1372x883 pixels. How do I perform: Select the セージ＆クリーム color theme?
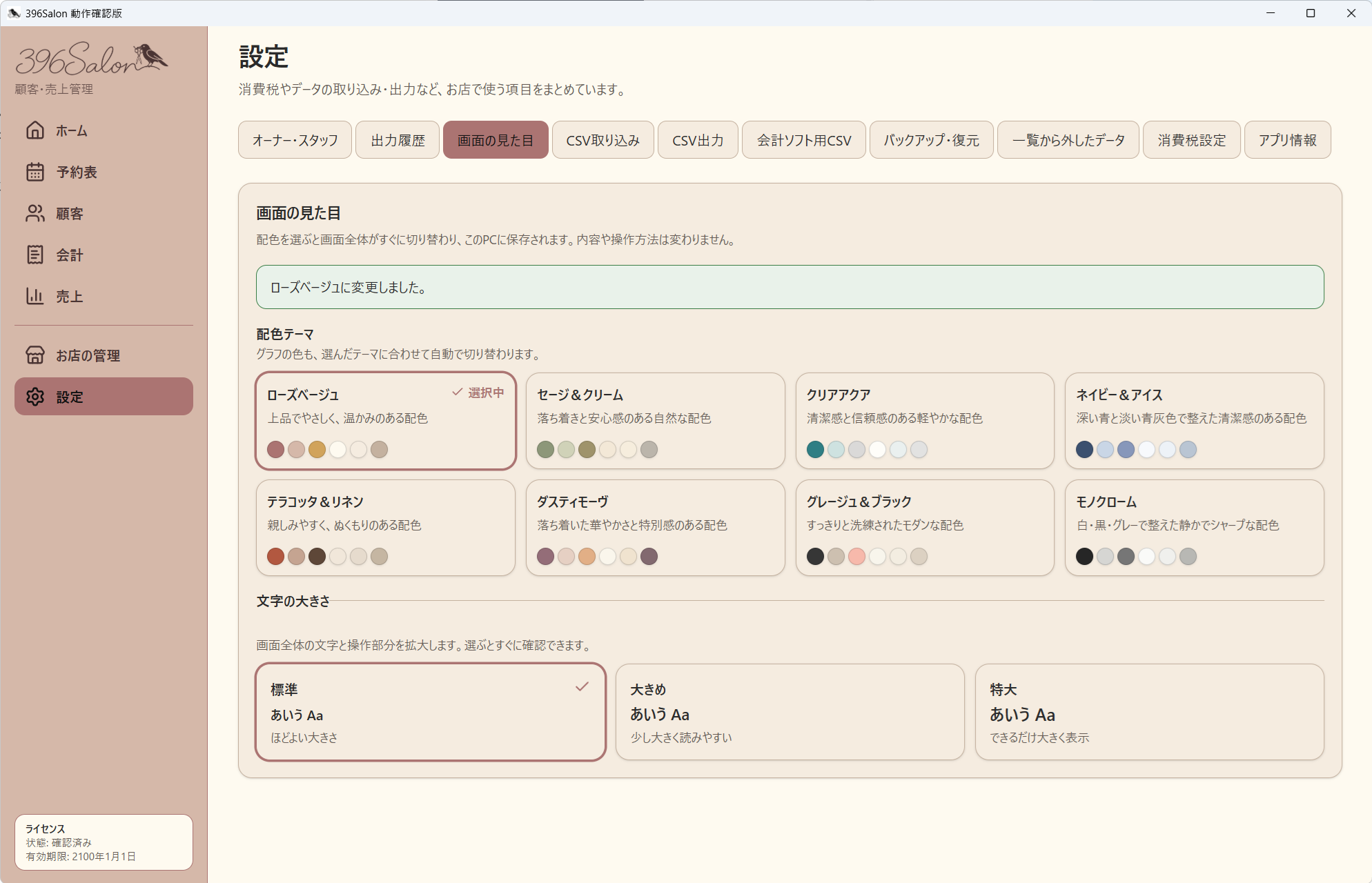[x=655, y=421]
